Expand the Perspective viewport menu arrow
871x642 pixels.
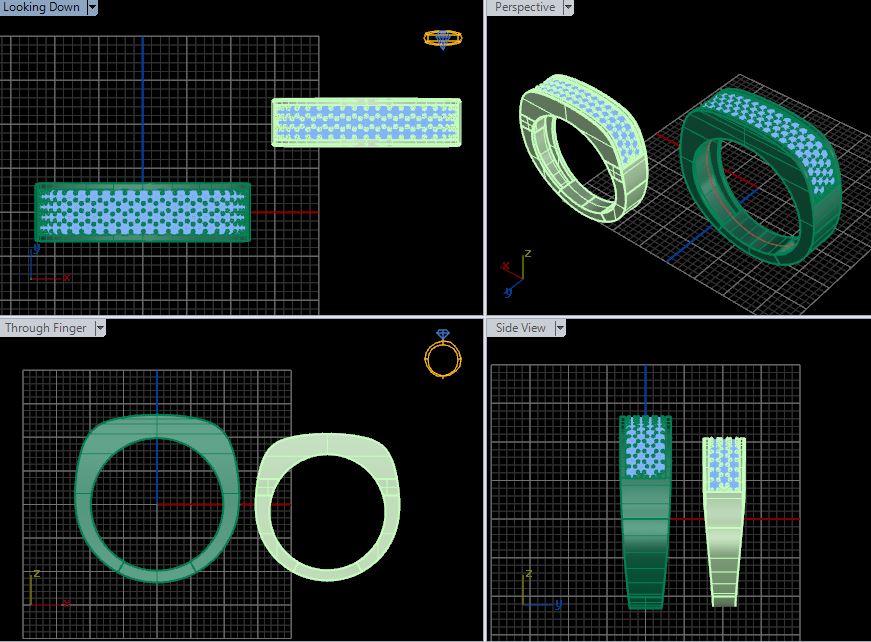[568, 7]
